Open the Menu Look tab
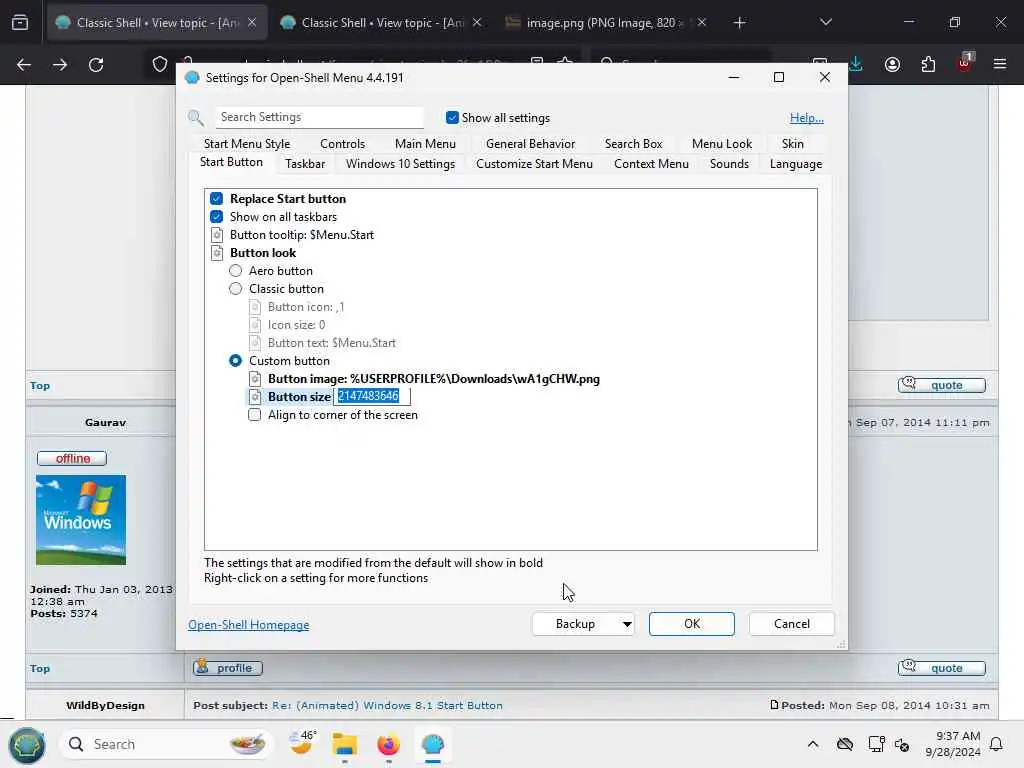The width and height of the screenshot is (1024, 768). (722, 144)
